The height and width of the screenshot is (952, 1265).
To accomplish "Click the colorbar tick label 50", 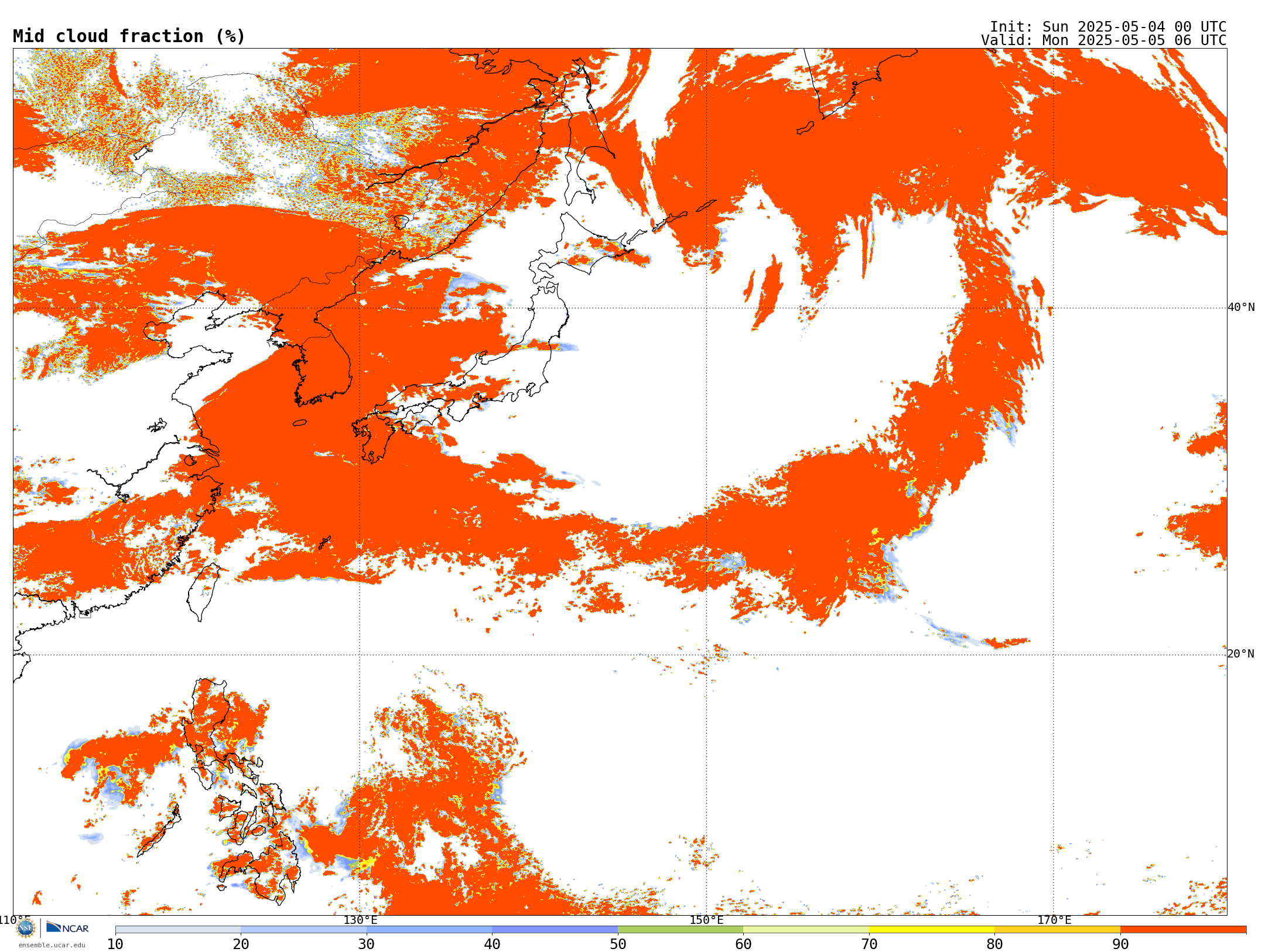I will pyautogui.click(x=618, y=944).
